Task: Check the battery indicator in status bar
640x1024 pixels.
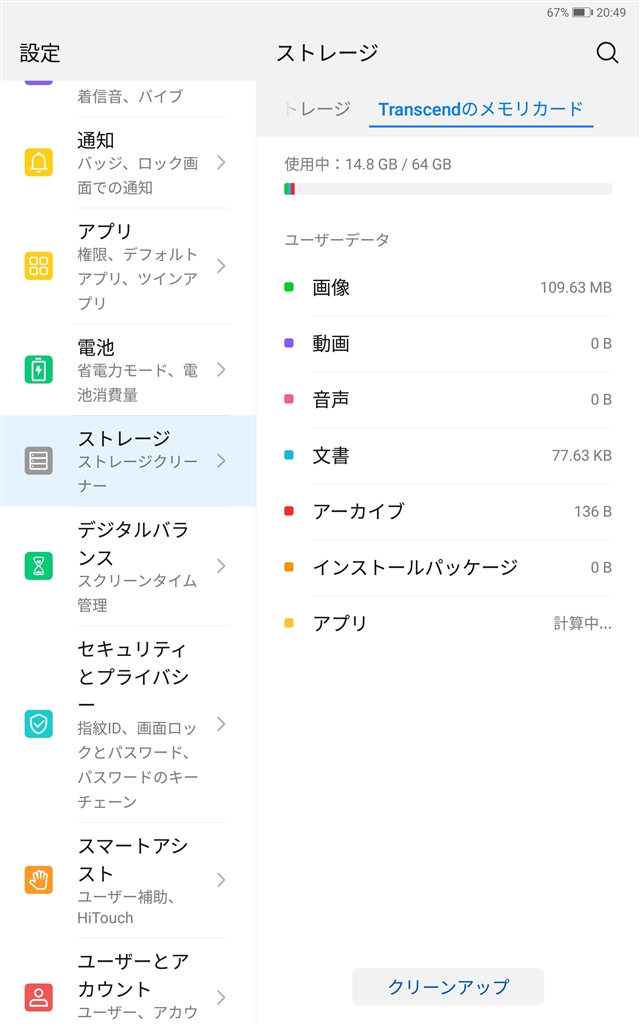Action: [583, 13]
